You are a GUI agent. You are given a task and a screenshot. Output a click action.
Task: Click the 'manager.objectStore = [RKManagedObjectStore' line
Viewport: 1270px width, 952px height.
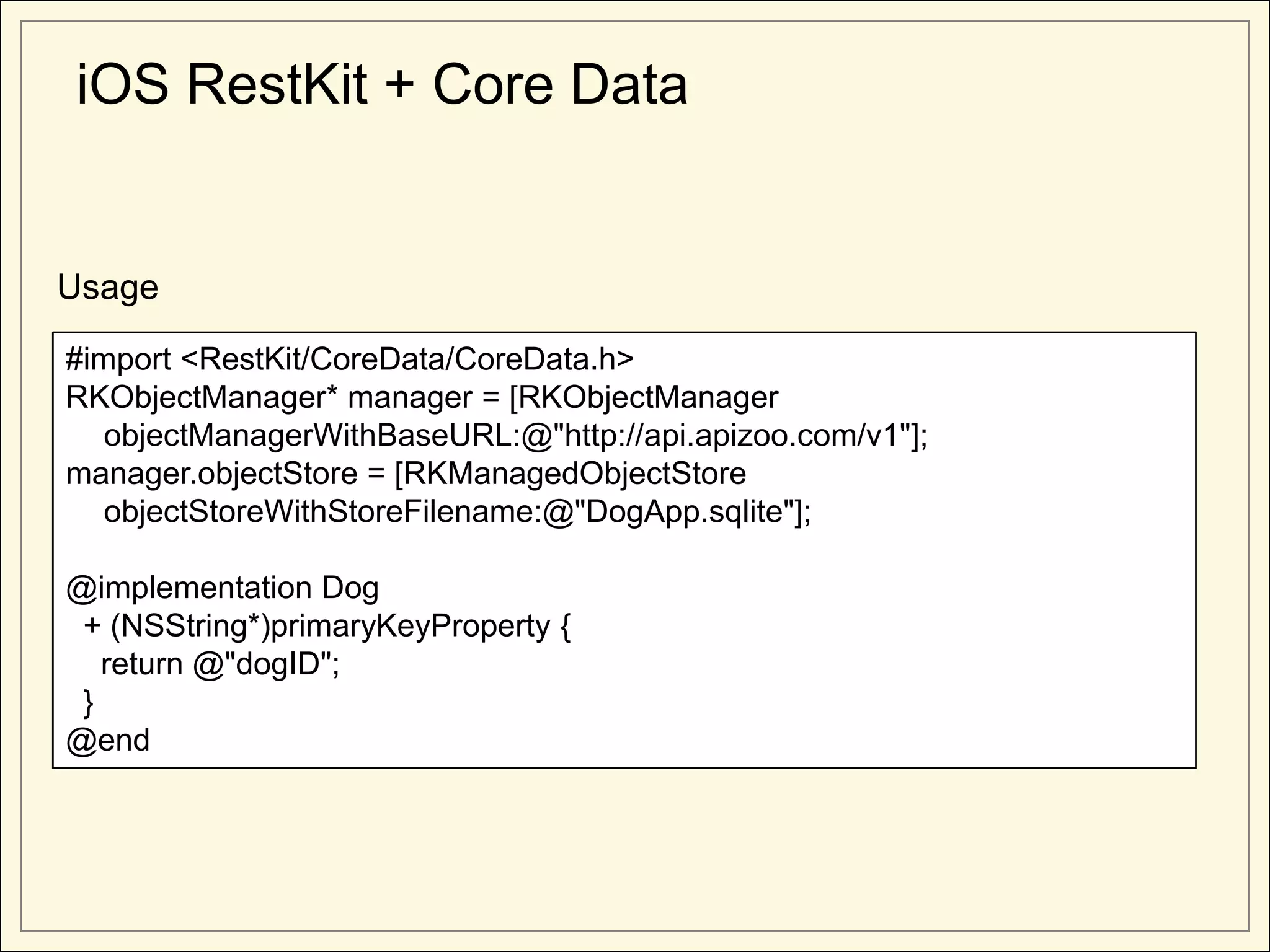[x=406, y=474]
